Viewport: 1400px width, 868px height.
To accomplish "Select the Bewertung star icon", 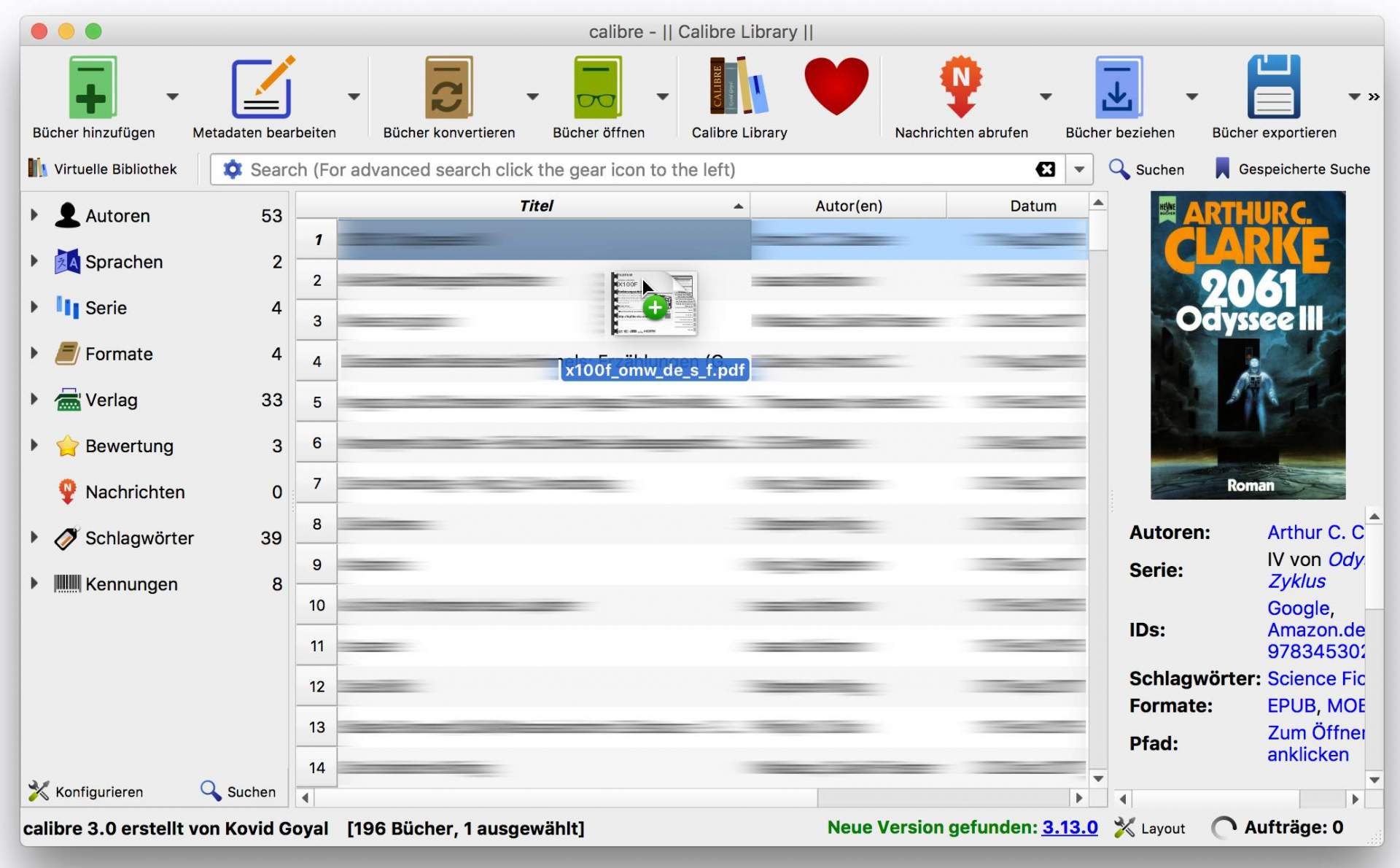I will click(67, 445).
